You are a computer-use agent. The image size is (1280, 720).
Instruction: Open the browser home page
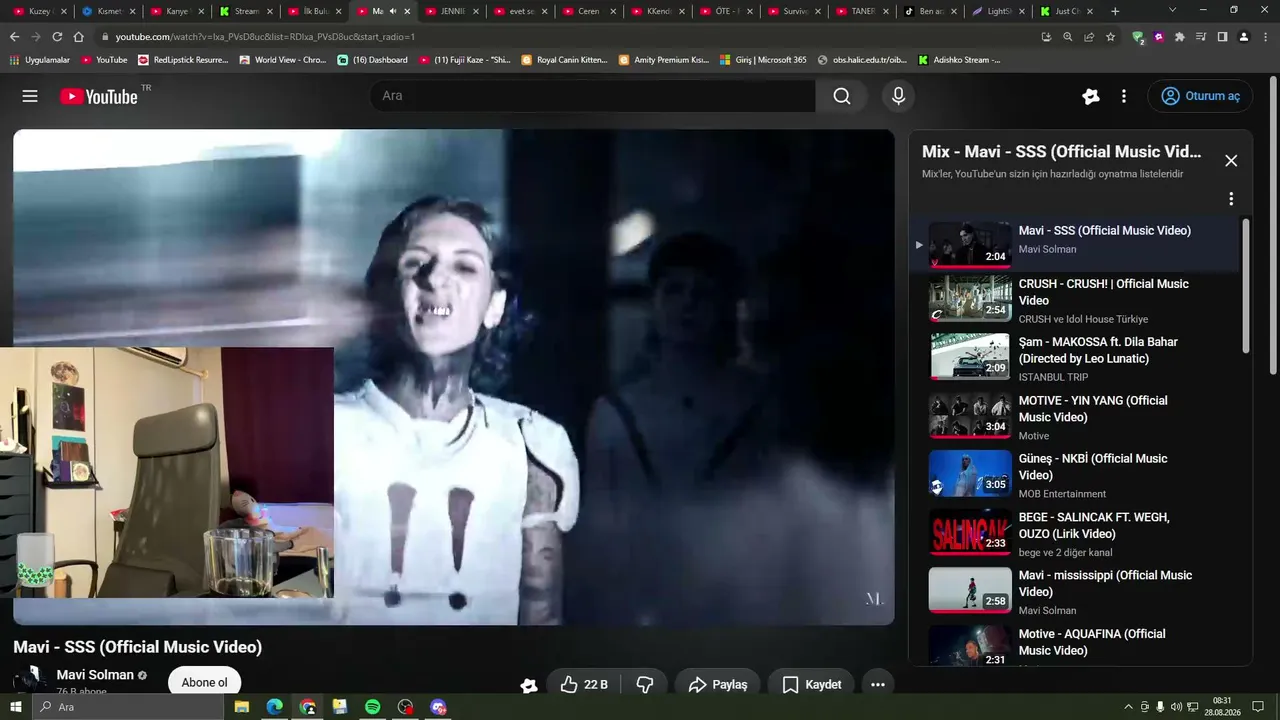[x=79, y=37]
